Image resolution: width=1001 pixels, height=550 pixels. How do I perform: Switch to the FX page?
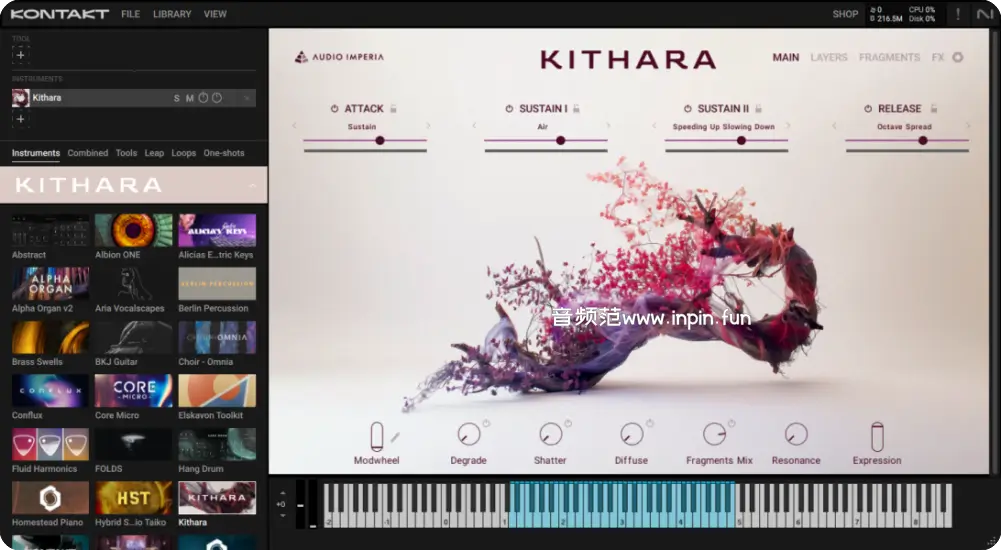click(x=937, y=57)
